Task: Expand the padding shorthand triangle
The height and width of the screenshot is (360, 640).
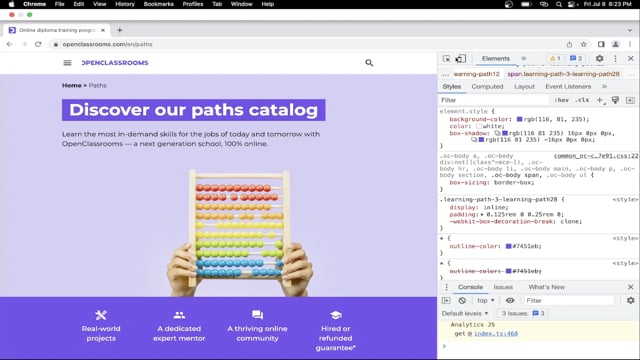Action: pyautogui.click(x=482, y=214)
